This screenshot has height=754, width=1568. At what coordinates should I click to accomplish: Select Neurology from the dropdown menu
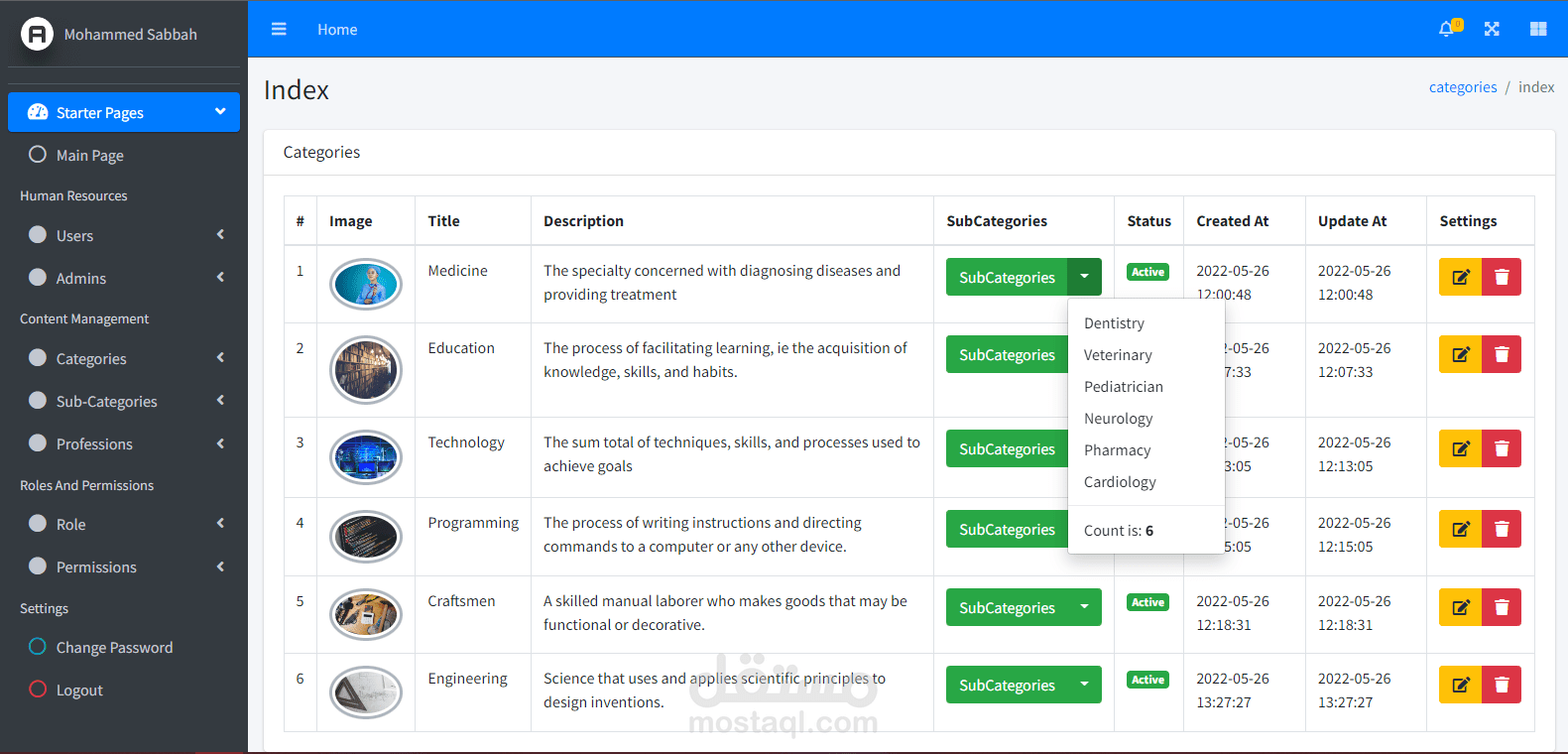coord(1118,419)
